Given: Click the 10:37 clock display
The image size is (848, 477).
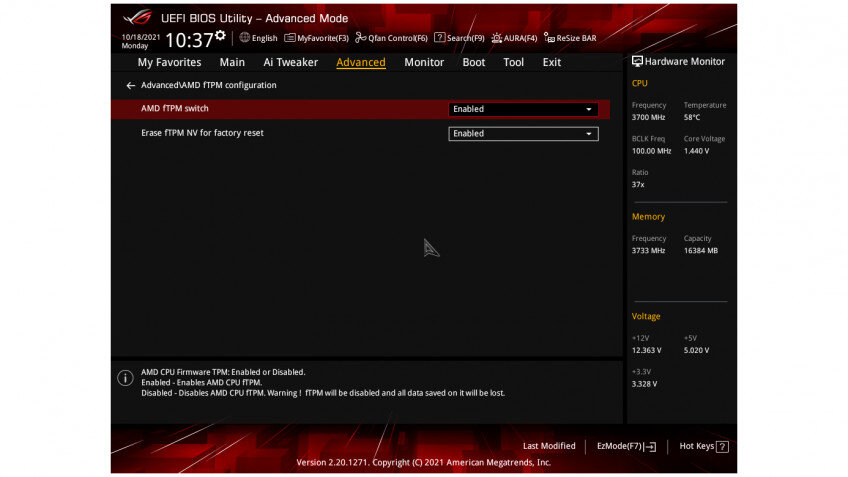Looking at the screenshot, I should (189, 40).
